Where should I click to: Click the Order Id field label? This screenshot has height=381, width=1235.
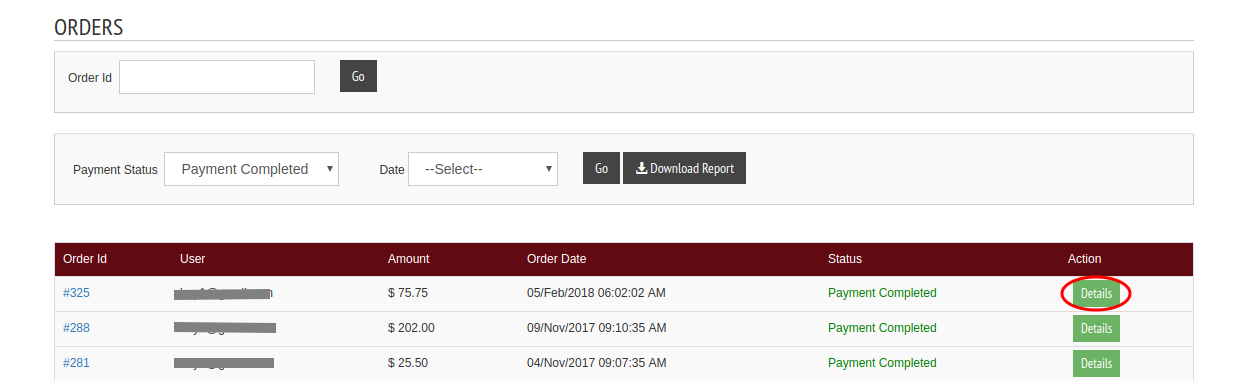[90, 77]
